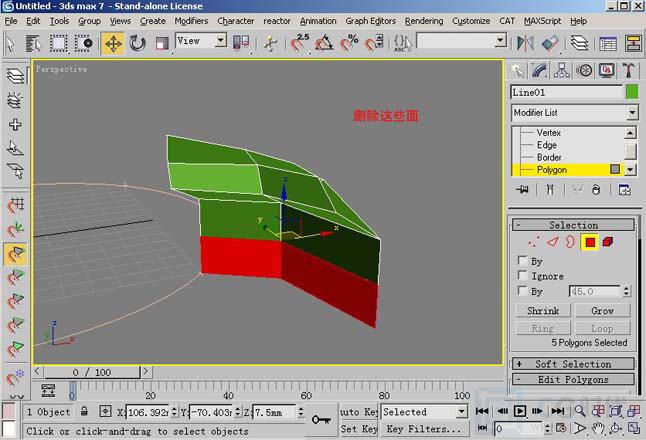The width and height of the screenshot is (646, 440).
Task: Collapse the Edit Polygons rollout
Action: tap(573, 379)
